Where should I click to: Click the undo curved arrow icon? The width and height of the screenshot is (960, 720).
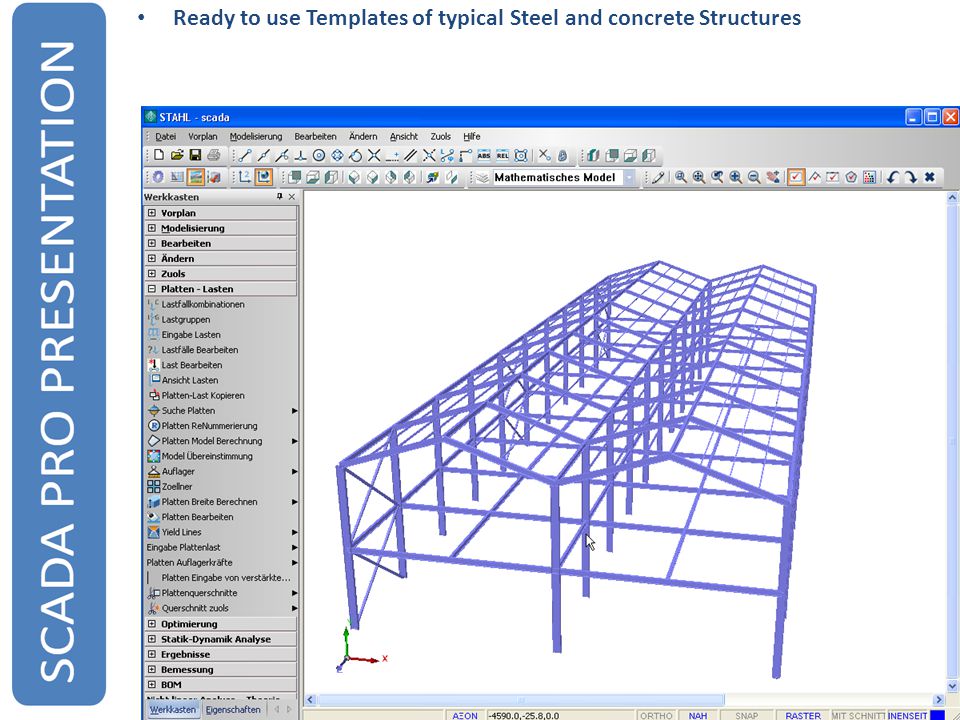(x=893, y=178)
